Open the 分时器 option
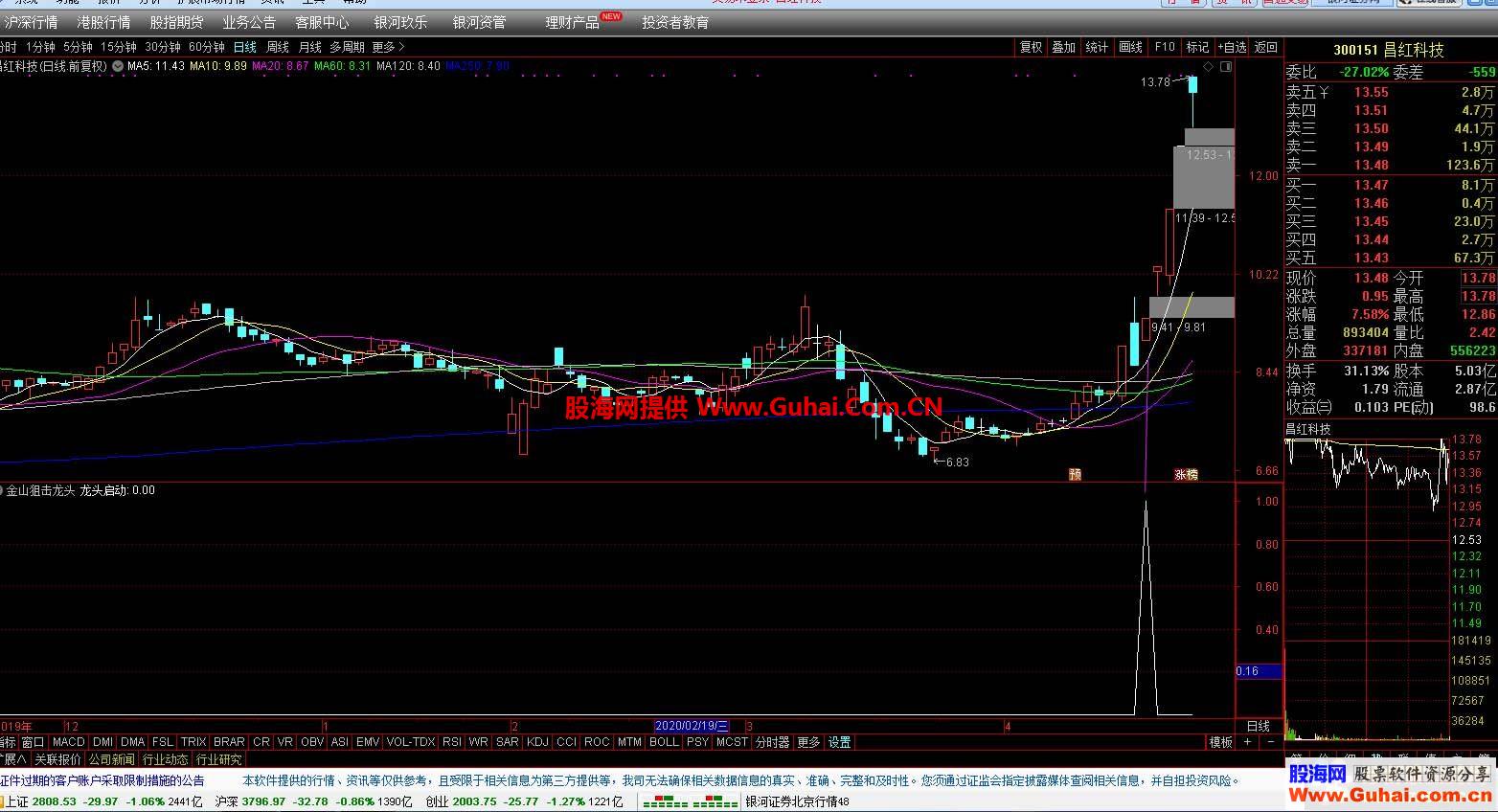 773,742
